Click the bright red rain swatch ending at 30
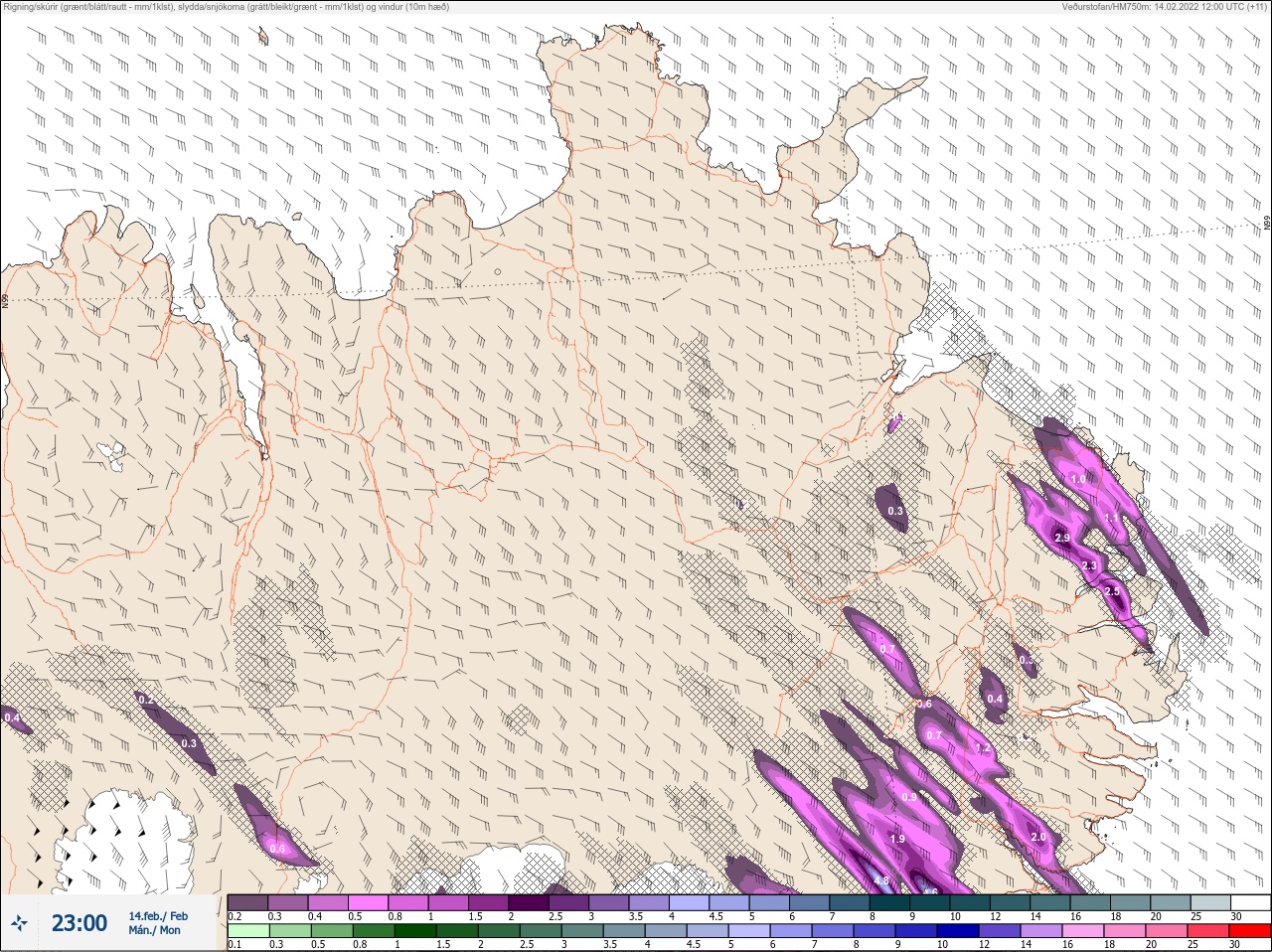 click(1250, 931)
